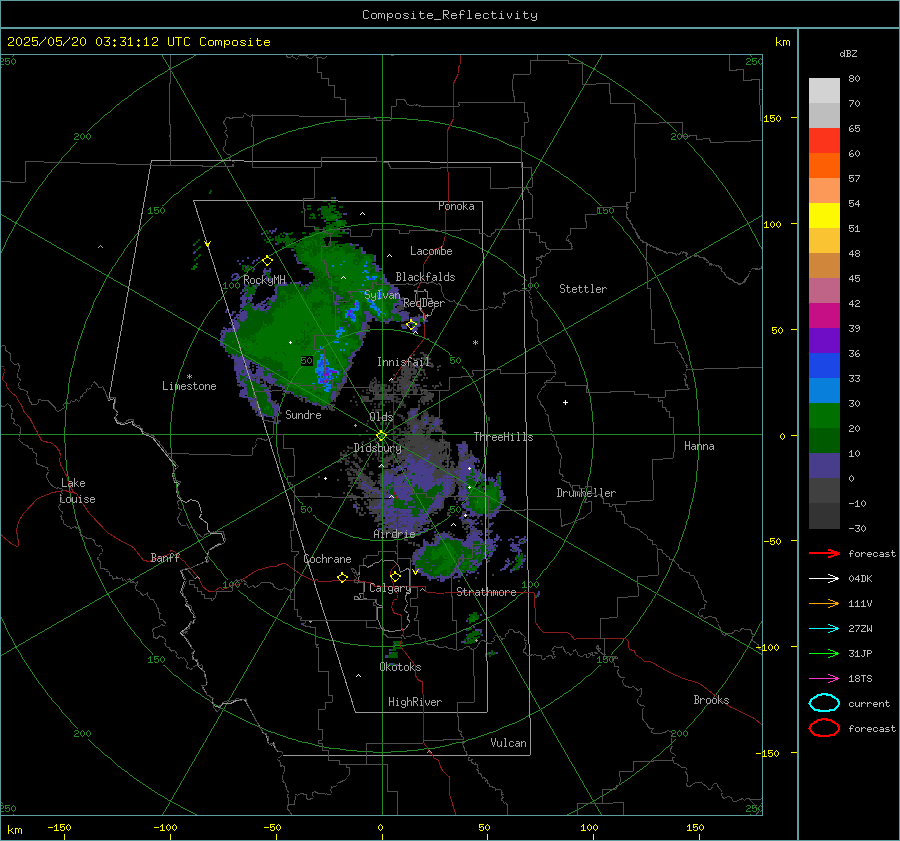Click the yellow radar-site diamond below Olds
The width and height of the screenshot is (900, 841).
[381, 436]
